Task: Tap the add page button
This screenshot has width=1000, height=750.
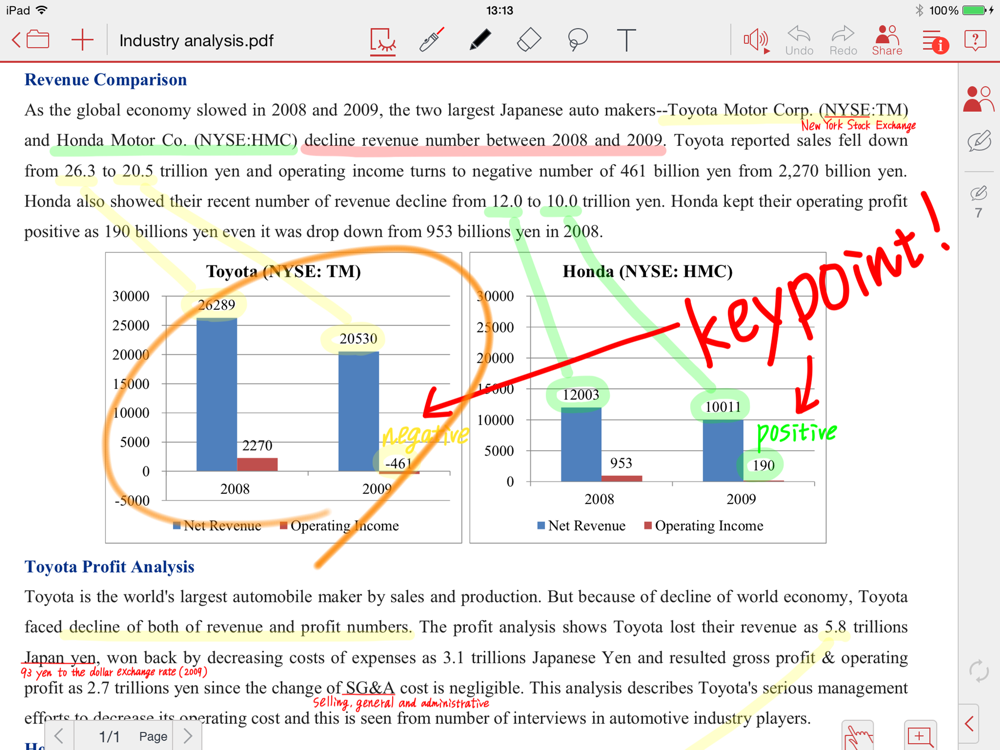Action: point(920,735)
